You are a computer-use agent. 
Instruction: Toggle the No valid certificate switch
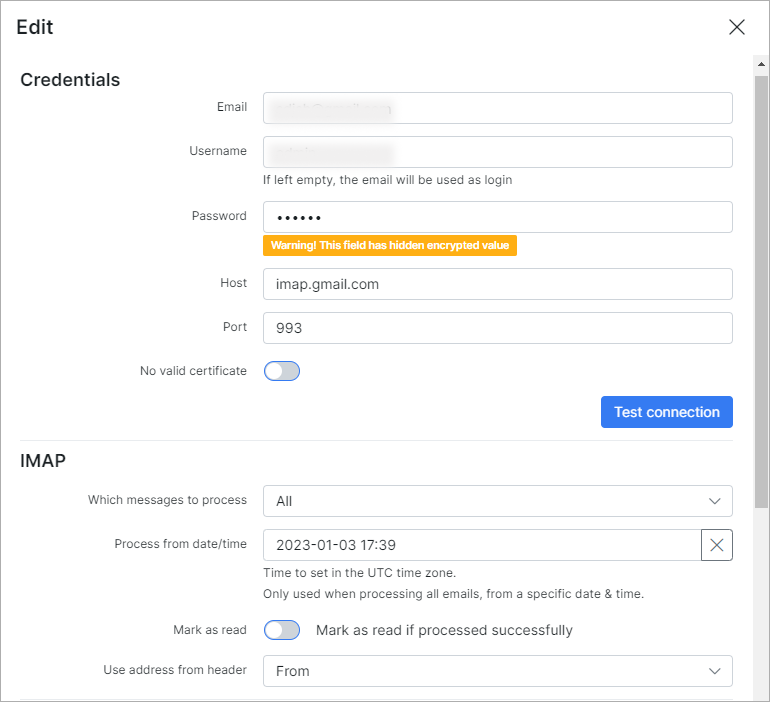pos(282,371)
